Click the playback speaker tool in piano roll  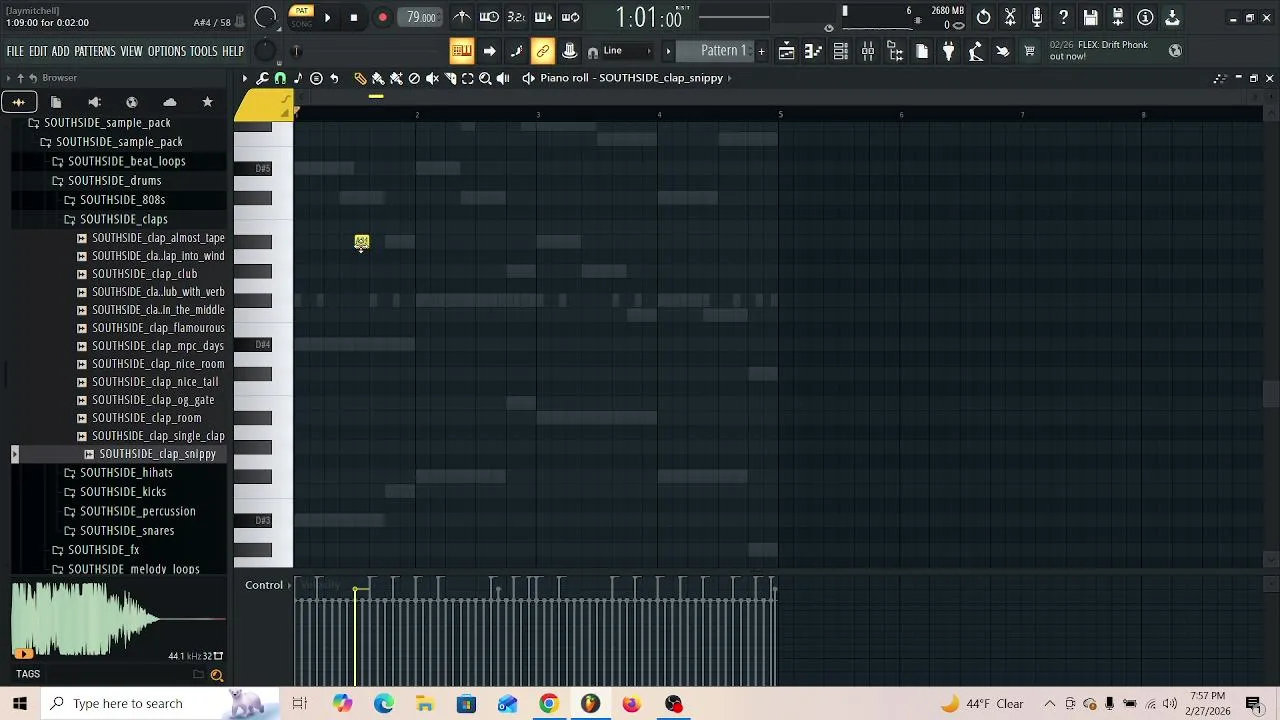(x=503, y=78)
